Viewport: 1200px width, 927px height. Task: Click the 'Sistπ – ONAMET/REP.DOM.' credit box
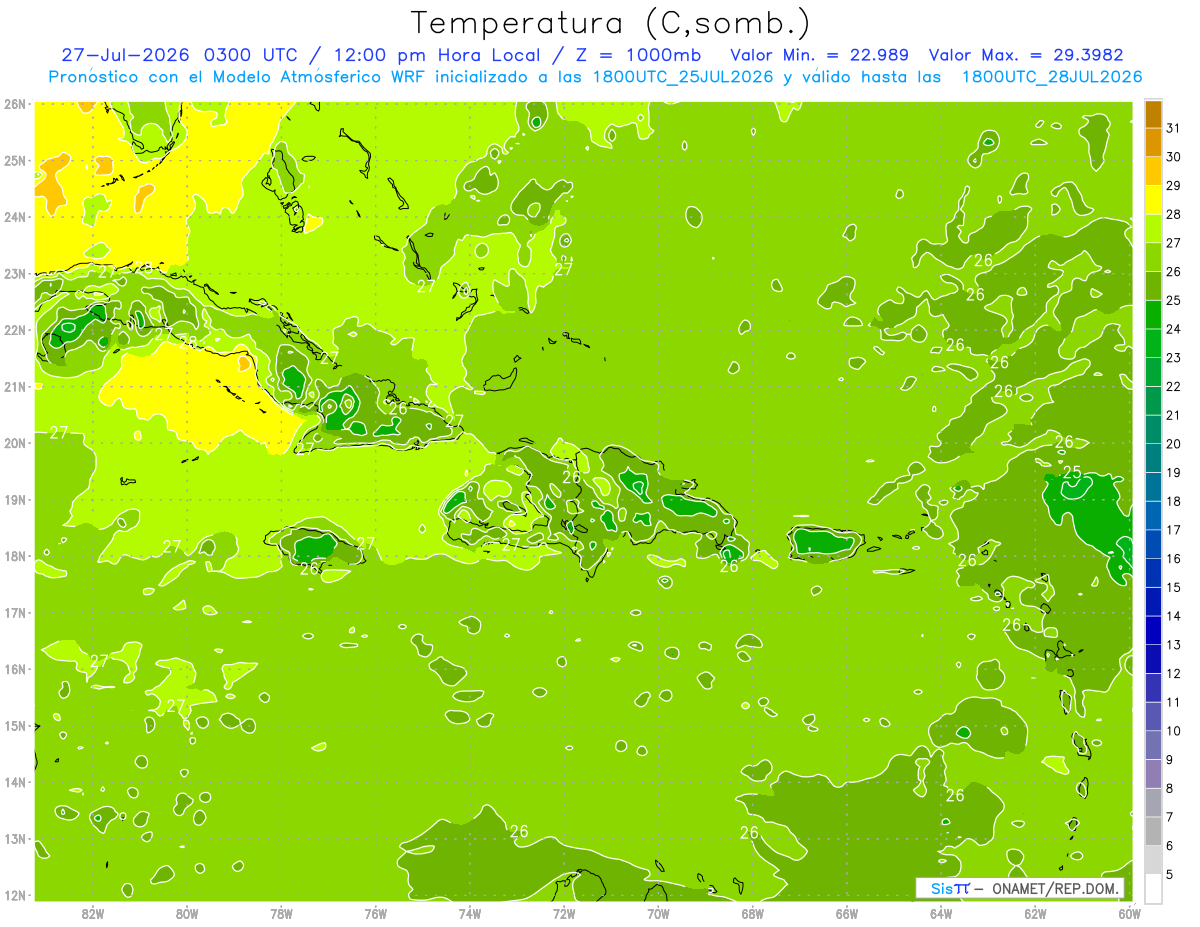1020,888
